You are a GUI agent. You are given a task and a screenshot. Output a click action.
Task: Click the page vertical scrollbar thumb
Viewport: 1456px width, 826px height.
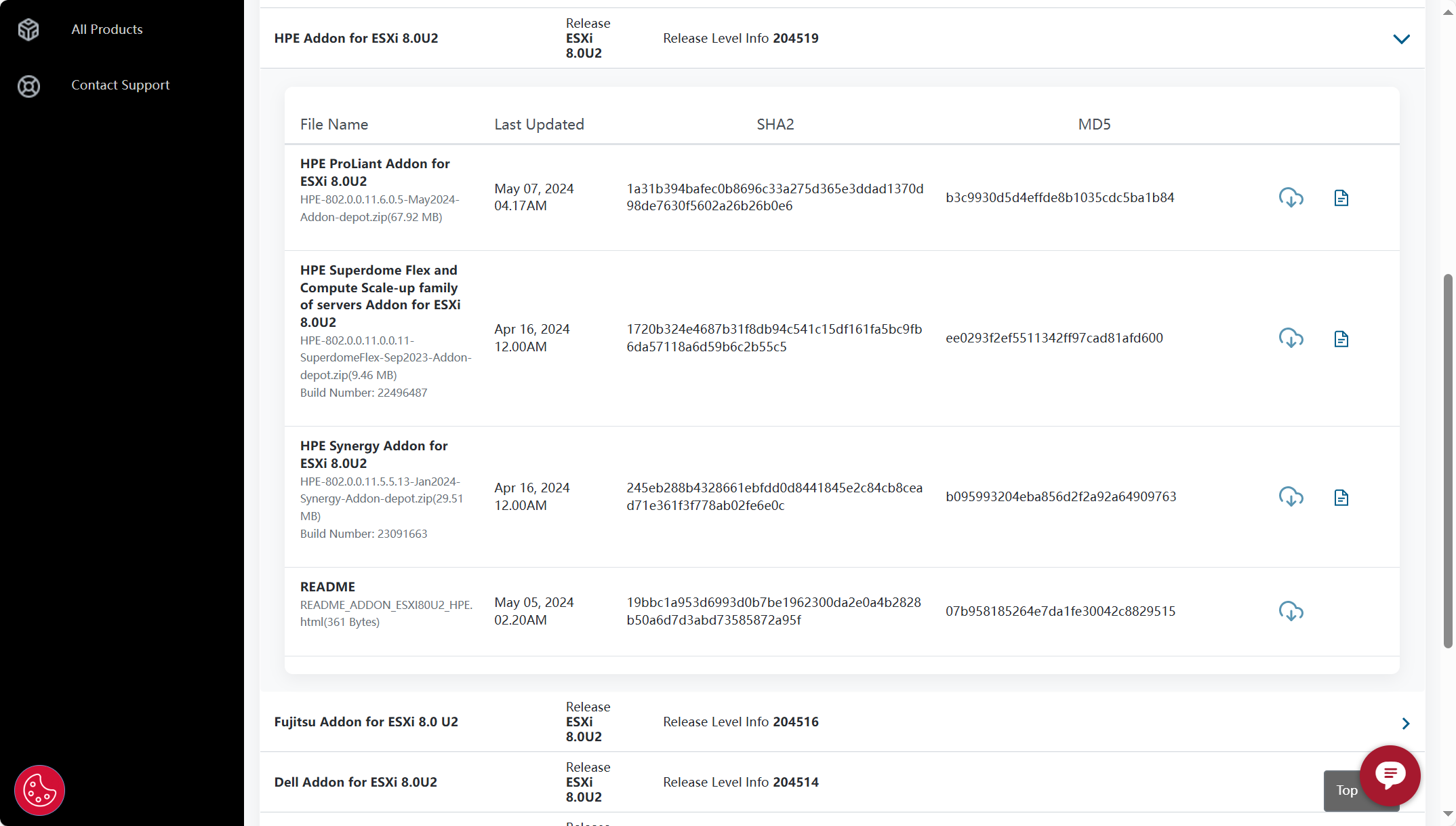(1448, 461)
